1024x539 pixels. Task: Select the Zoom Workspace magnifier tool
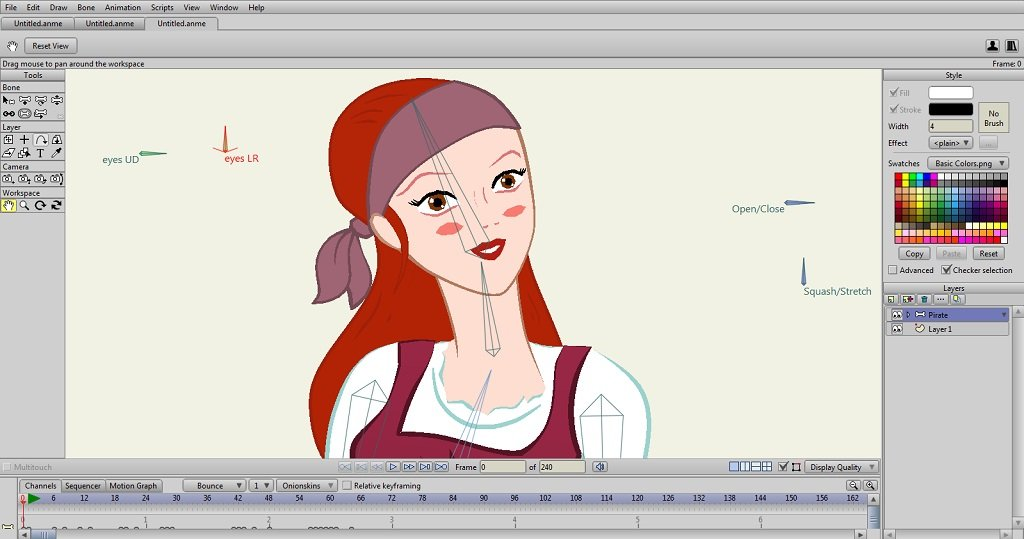(x=25, y=205)
